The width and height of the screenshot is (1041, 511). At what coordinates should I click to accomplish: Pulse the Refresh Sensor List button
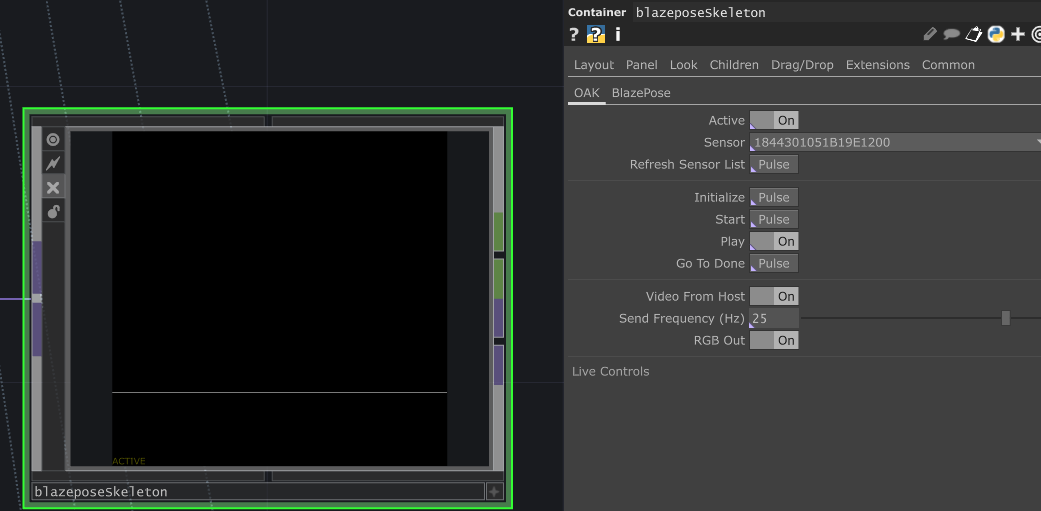tap(774, 165)
